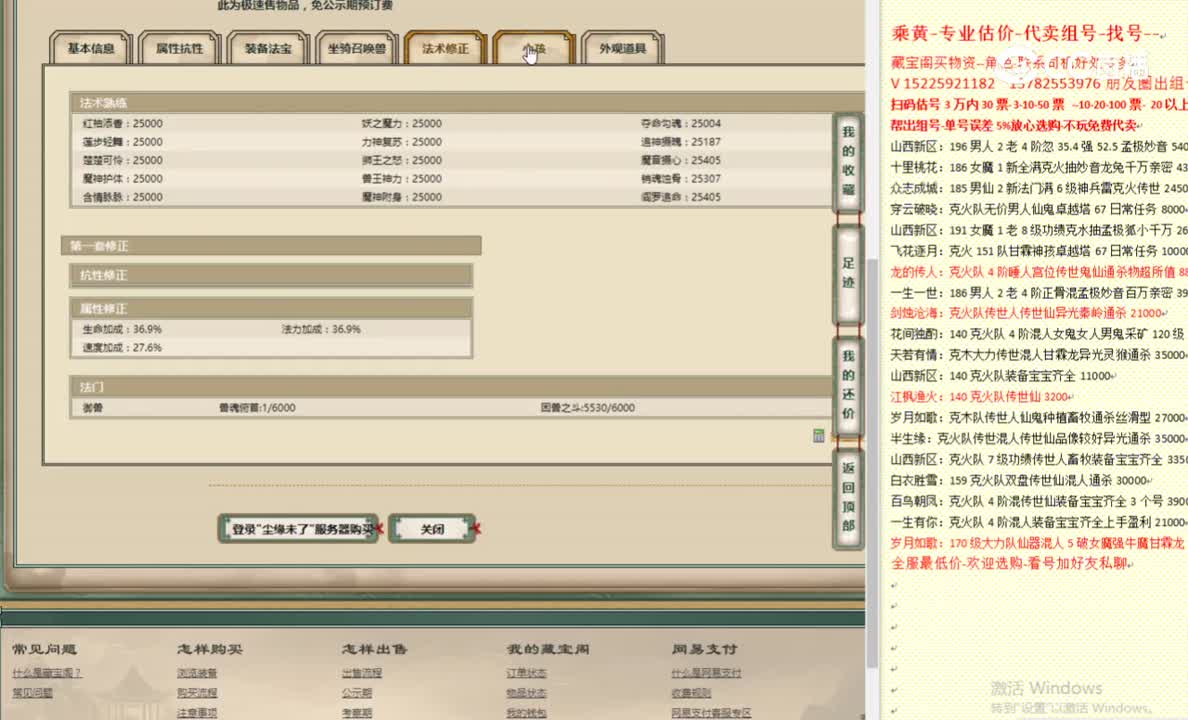Screen dimensions: 1188x720
Task: Open the 装备法宝 tab
Action: [268, 48]
